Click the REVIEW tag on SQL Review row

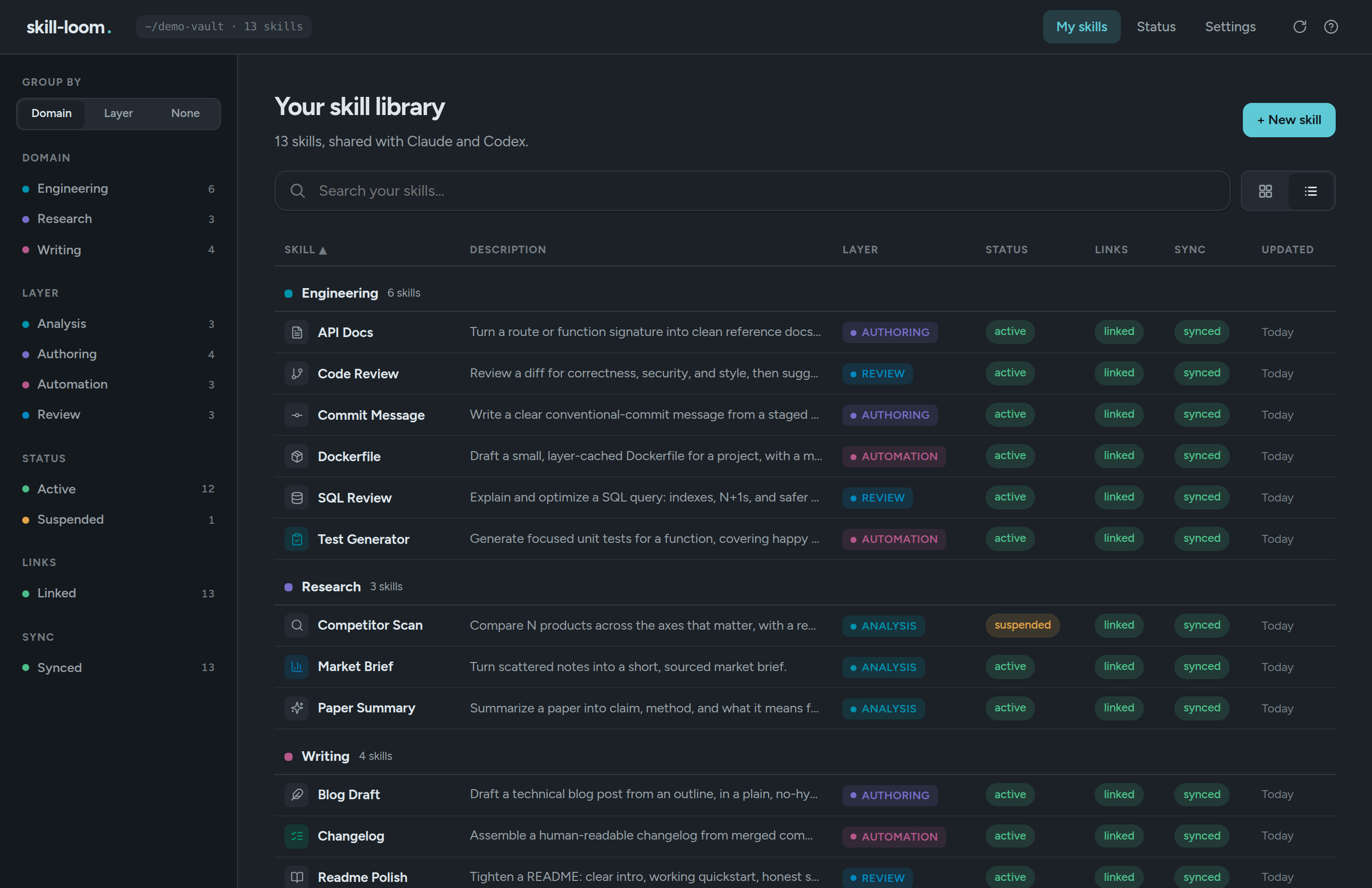(877, 497)
